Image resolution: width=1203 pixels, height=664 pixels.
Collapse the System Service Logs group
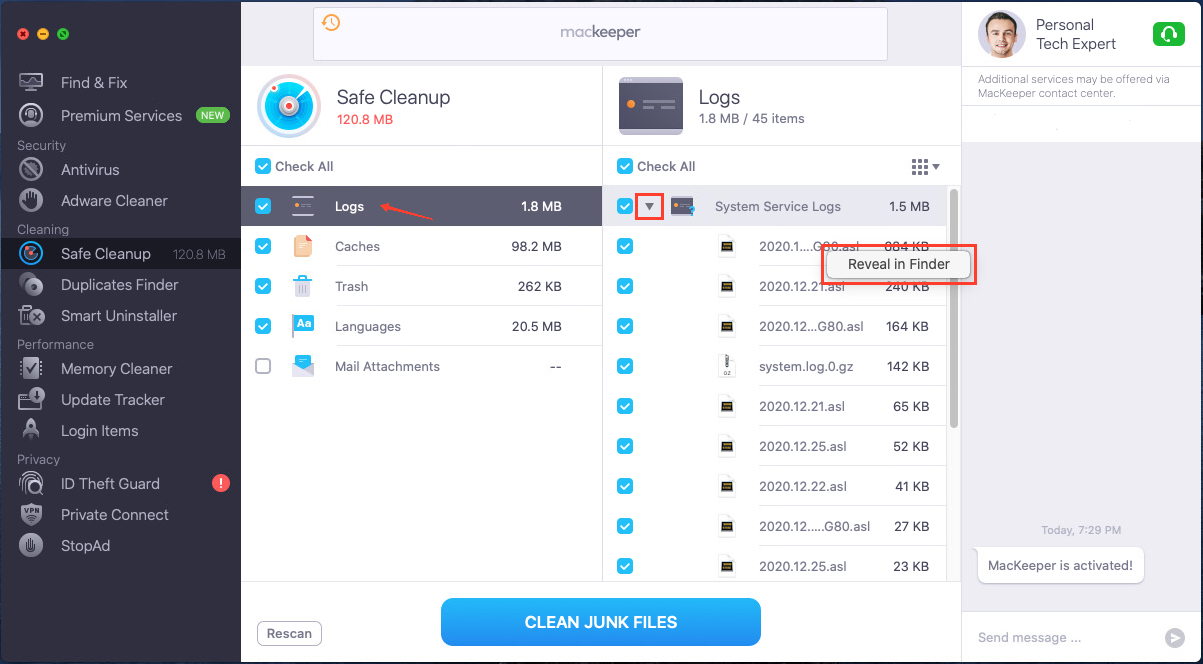[649, 206]
